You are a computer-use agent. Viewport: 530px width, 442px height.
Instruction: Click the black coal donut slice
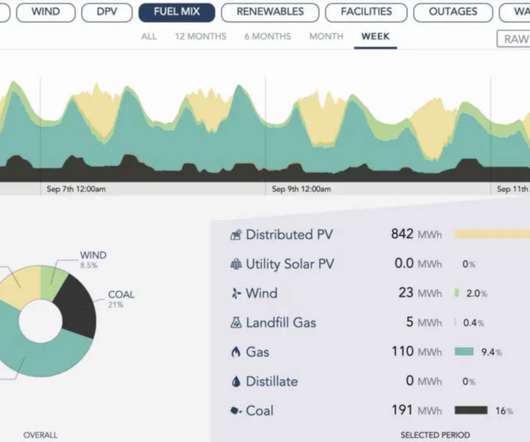click(78, 308)
